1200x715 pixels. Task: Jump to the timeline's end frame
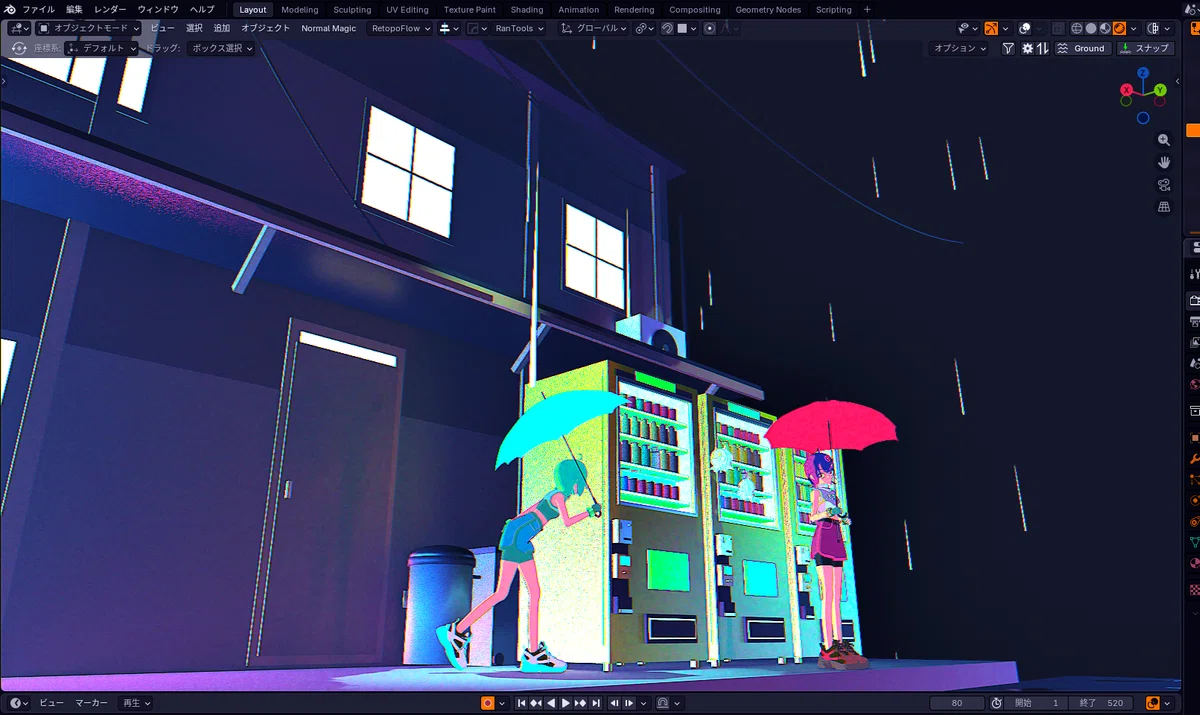point(596,703)
